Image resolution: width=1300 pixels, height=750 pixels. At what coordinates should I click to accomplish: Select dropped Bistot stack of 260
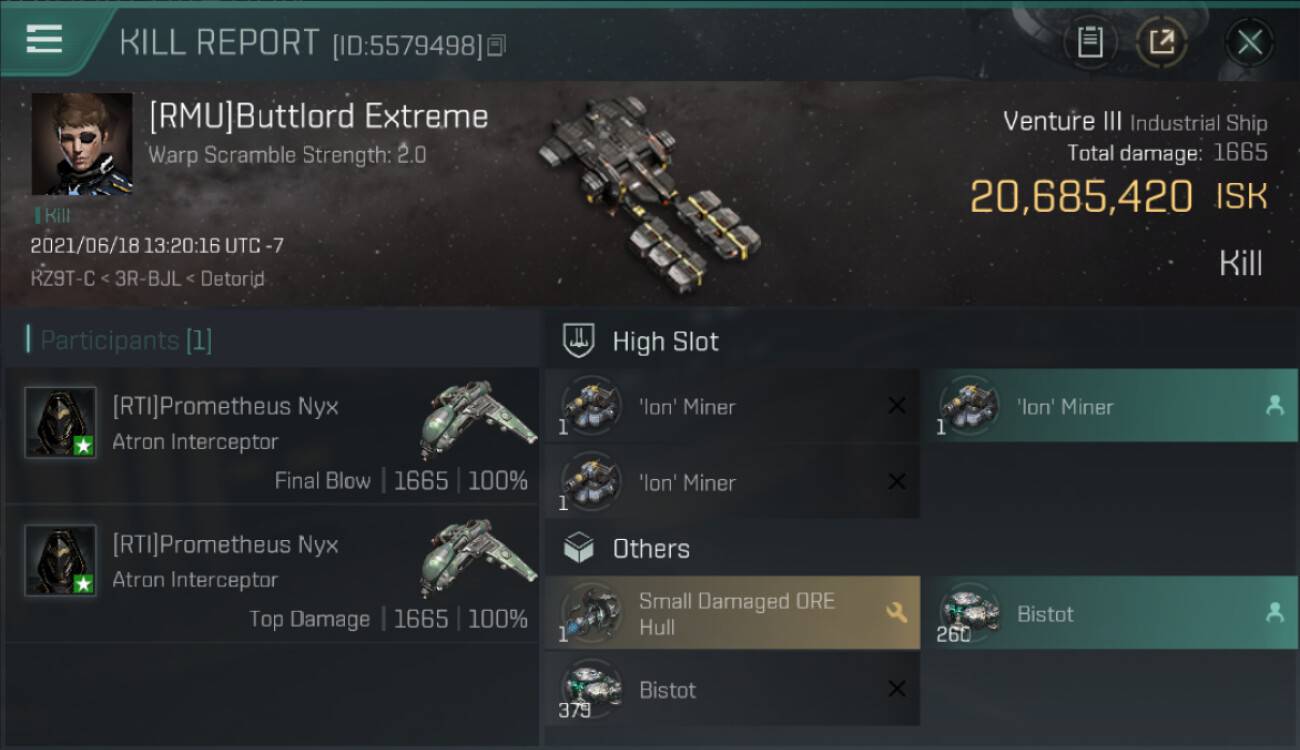coord(1109,613)
